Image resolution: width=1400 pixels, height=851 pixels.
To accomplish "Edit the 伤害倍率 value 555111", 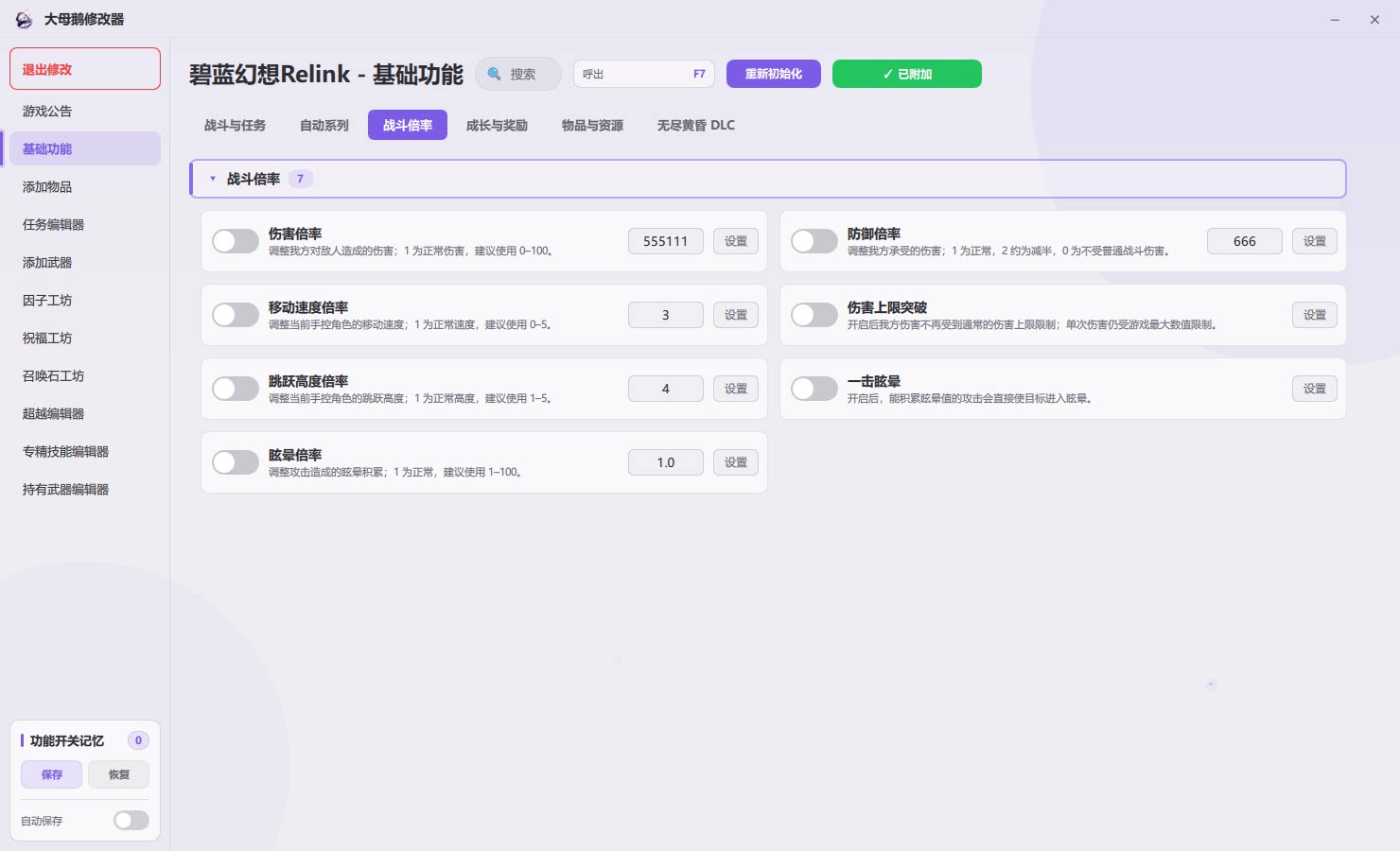I will pyautogui.click(x=666, y=241).
